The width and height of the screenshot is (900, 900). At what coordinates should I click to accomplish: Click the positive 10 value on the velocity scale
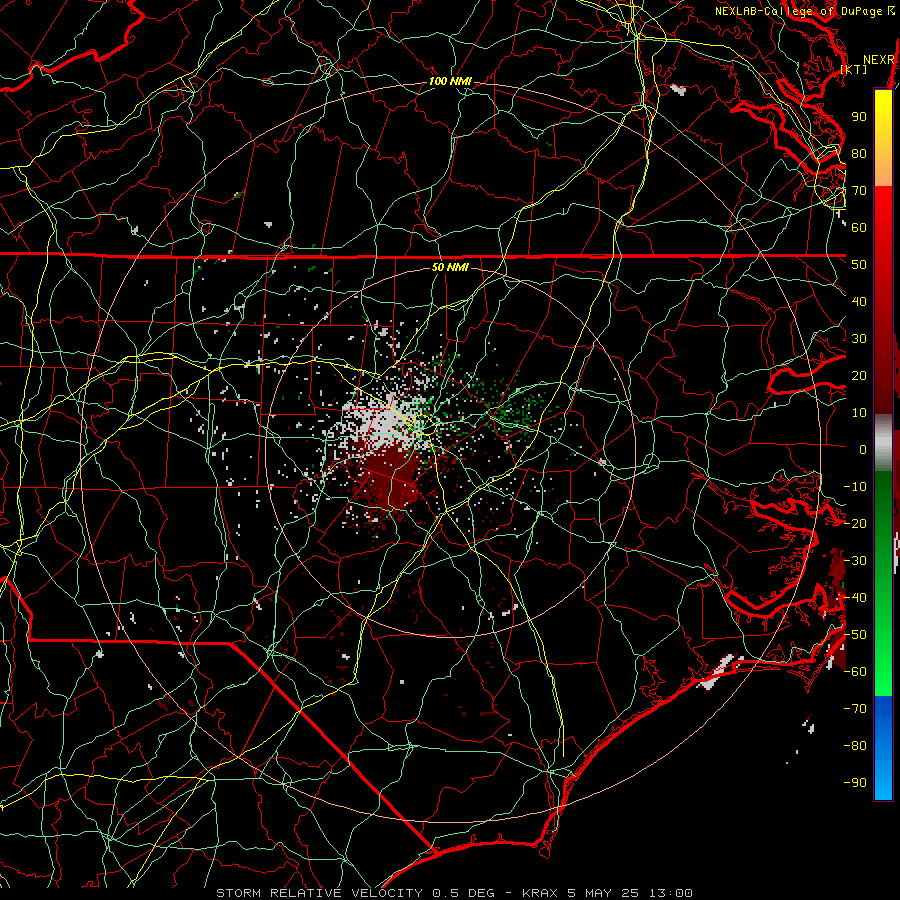coord(859,413)
